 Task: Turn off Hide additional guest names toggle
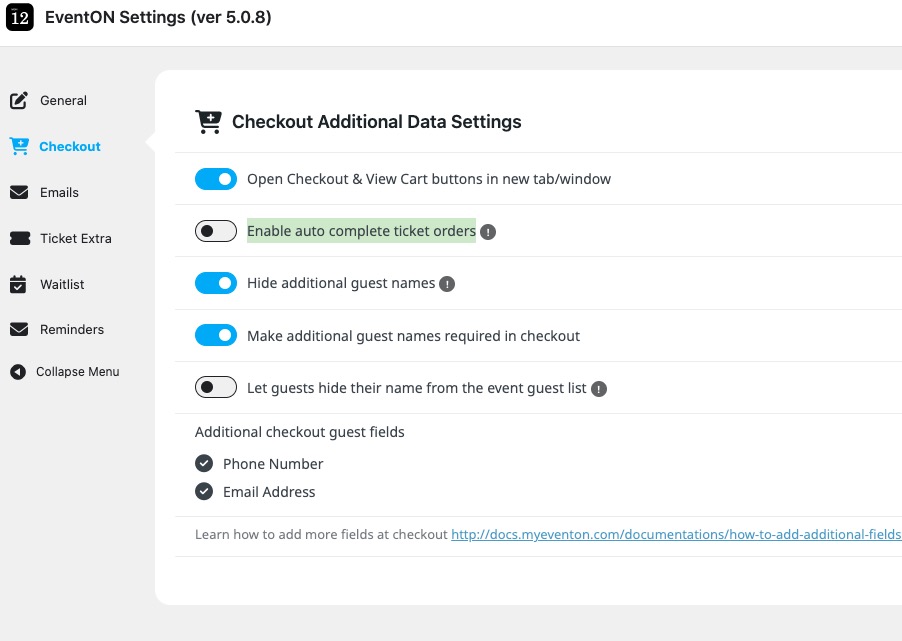[x=216, y=284]
